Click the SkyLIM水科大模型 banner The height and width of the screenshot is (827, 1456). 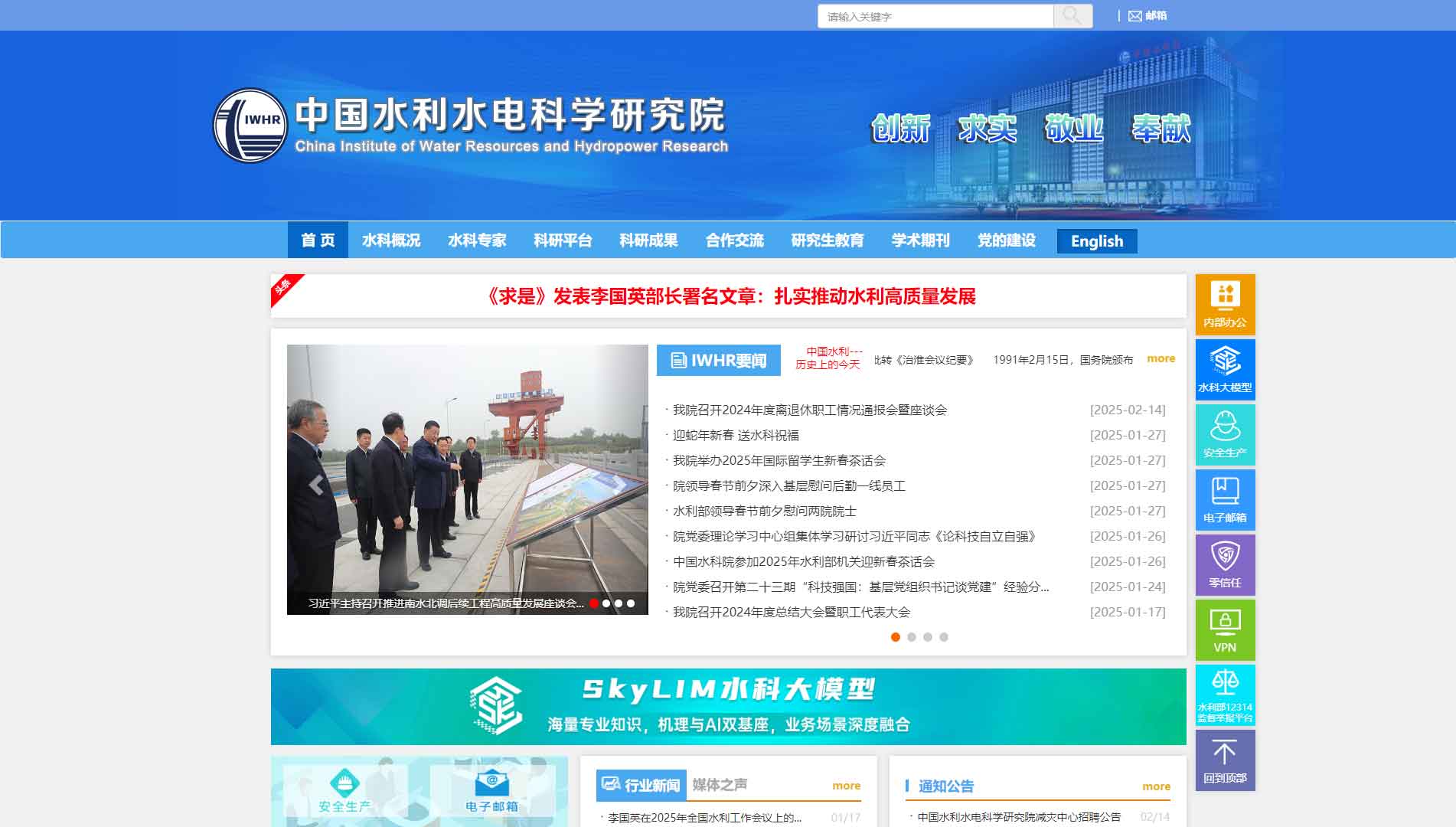pos(728,706)
